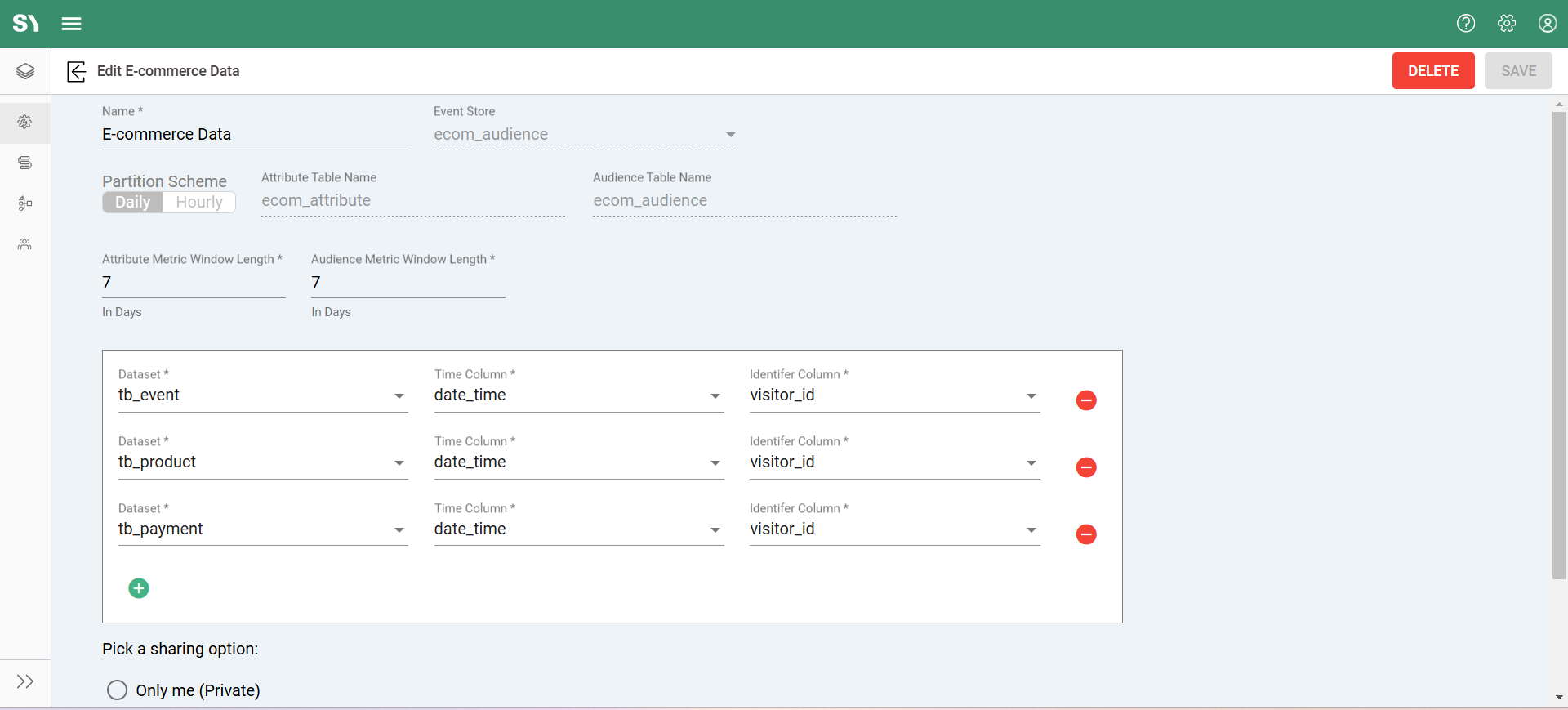
Task: Open the layers item in sidebar
Action: click(25, 71)
